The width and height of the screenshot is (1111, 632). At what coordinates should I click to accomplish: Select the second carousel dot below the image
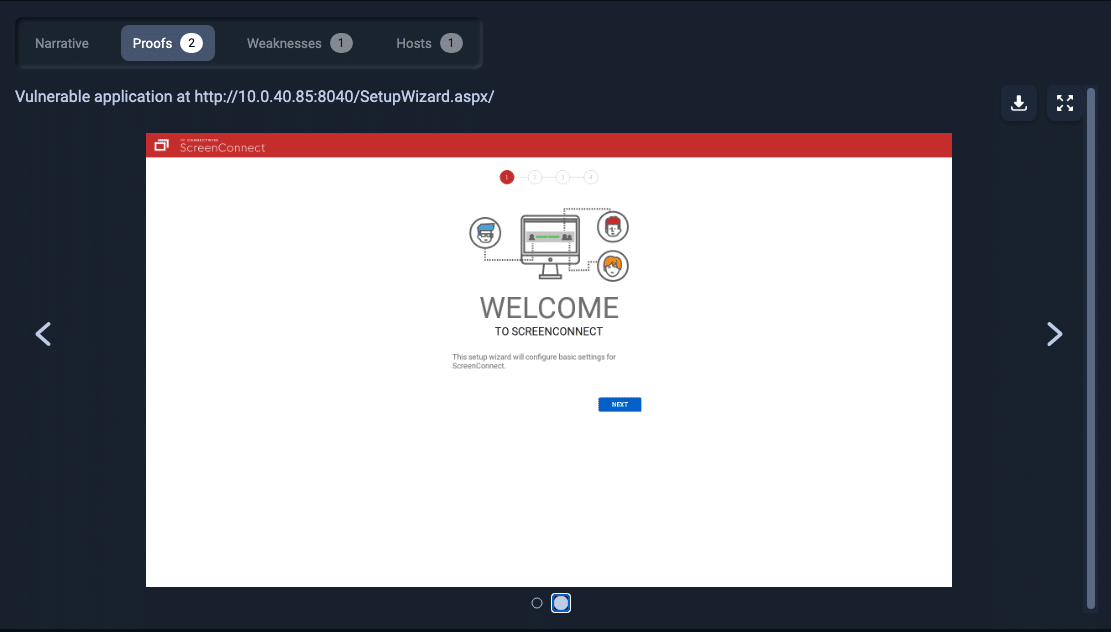[560, 602]
